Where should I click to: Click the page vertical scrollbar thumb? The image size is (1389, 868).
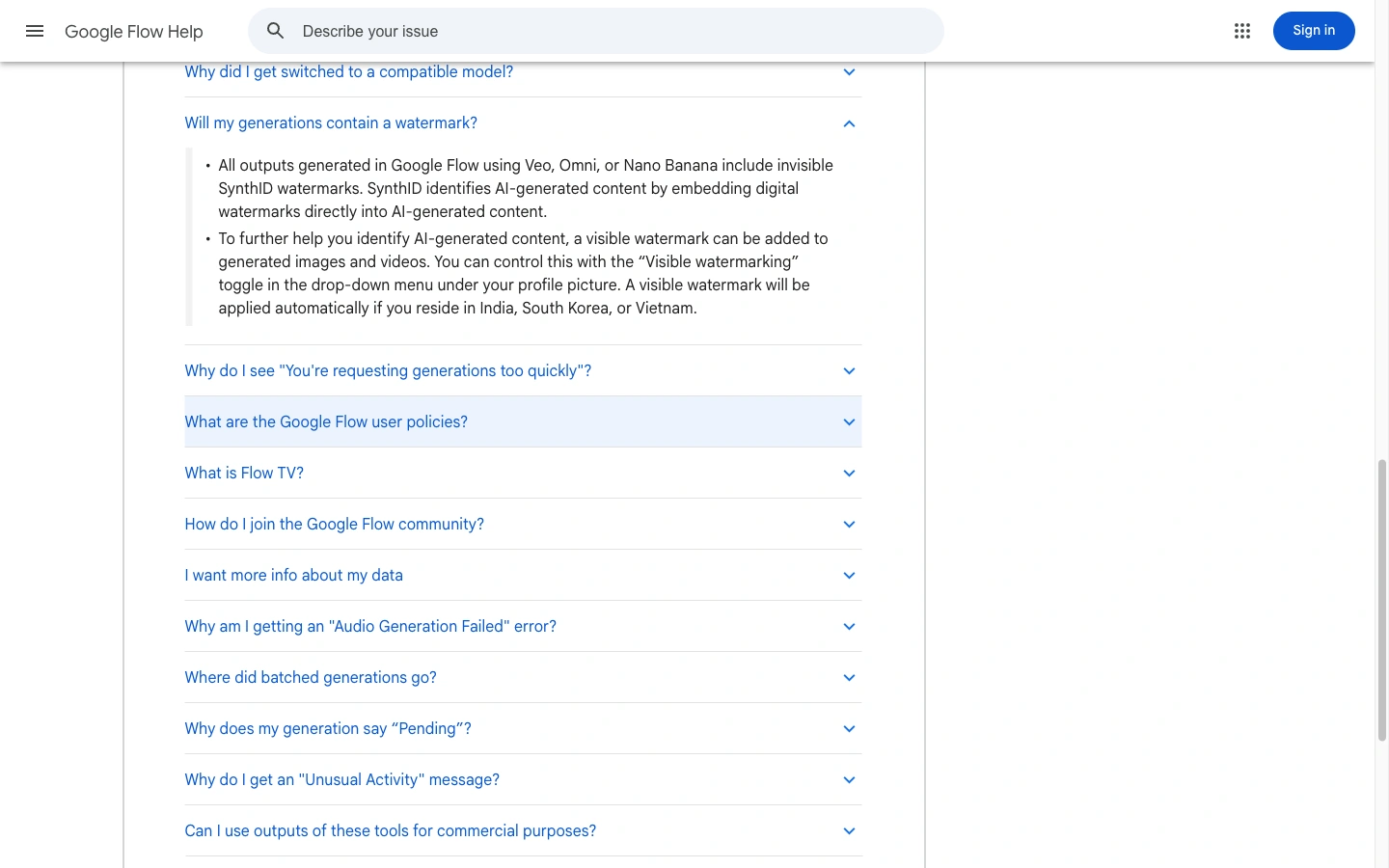pos(1381,600)
